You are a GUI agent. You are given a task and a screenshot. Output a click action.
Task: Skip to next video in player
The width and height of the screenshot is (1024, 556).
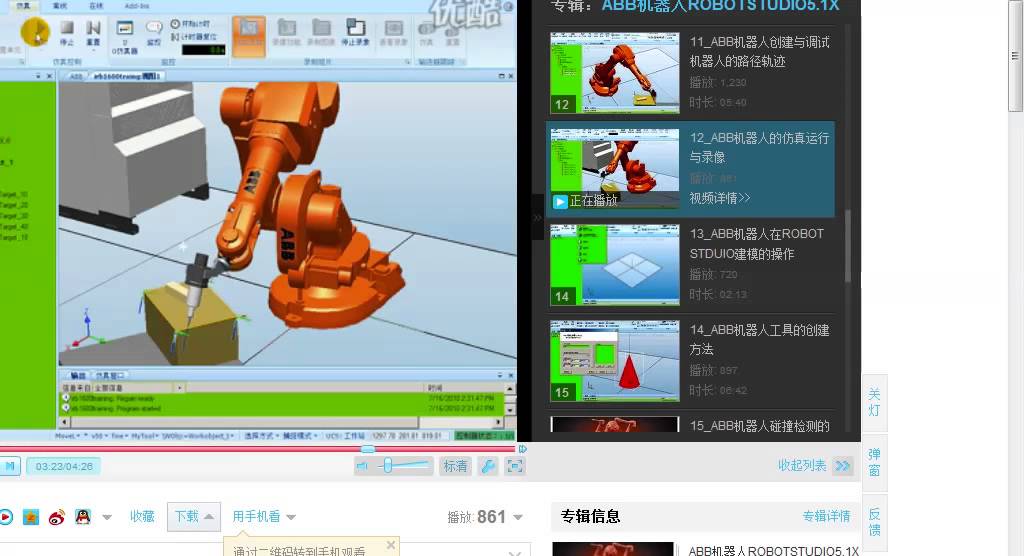click(10, 466)
